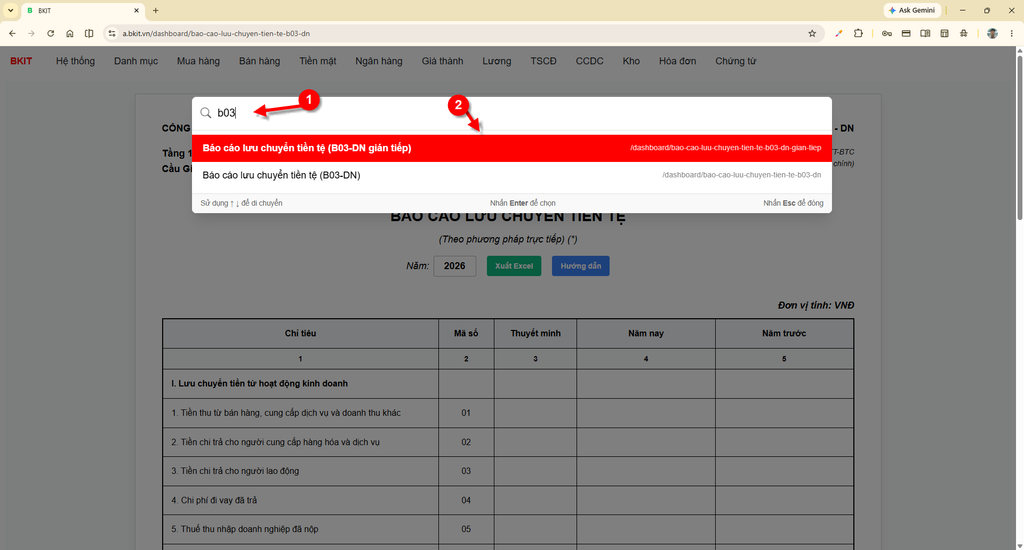Open the password manager key icon
The width and height of the screenshot is (1024, 550).
[887, 33]
